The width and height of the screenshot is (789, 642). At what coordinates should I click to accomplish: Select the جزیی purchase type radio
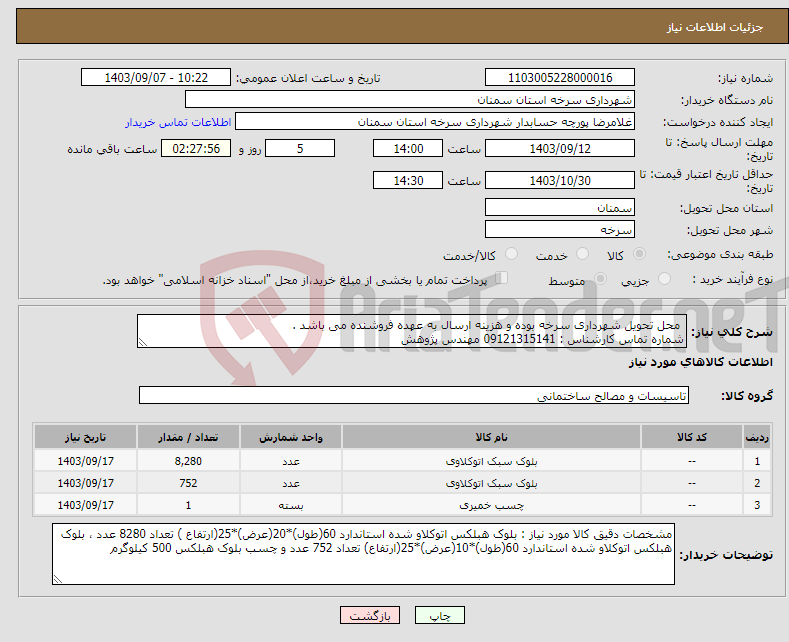(664, 279)
